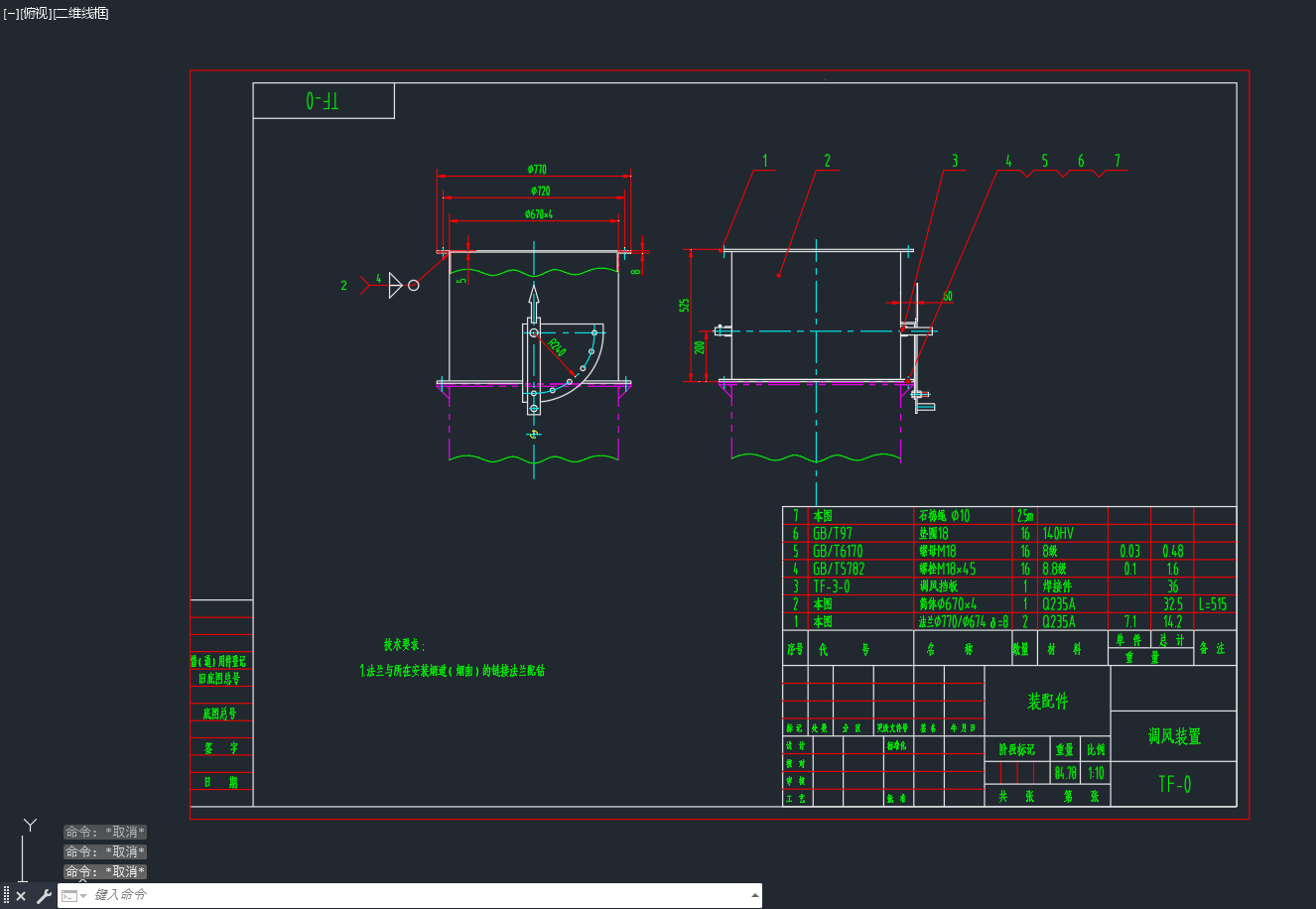Select the 32.5 total weight cell

(x=1172, y=603)
